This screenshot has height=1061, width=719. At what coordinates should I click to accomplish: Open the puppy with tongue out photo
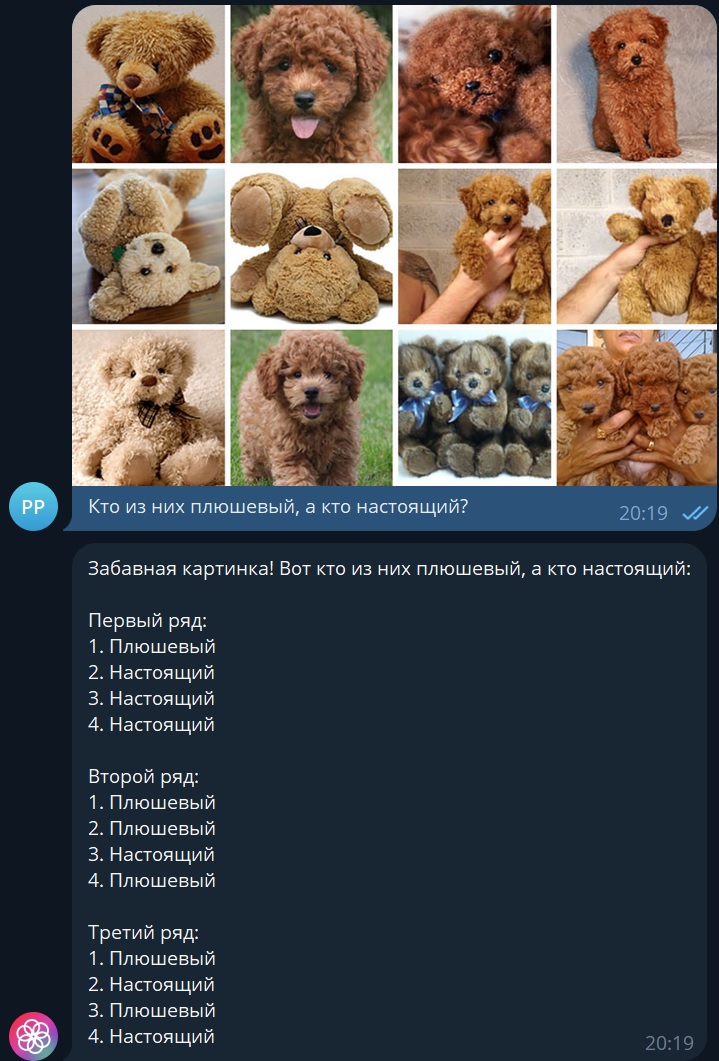[311, 84]
